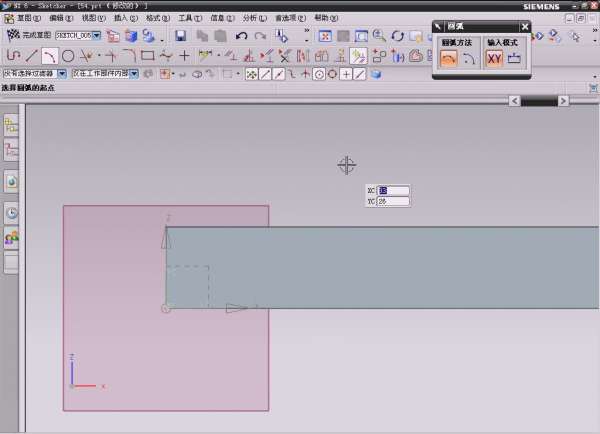The height and width of the screenshot is (434, 600).
Task: Choose arc by center and endpoints method
Action: (x=468, y=59)
